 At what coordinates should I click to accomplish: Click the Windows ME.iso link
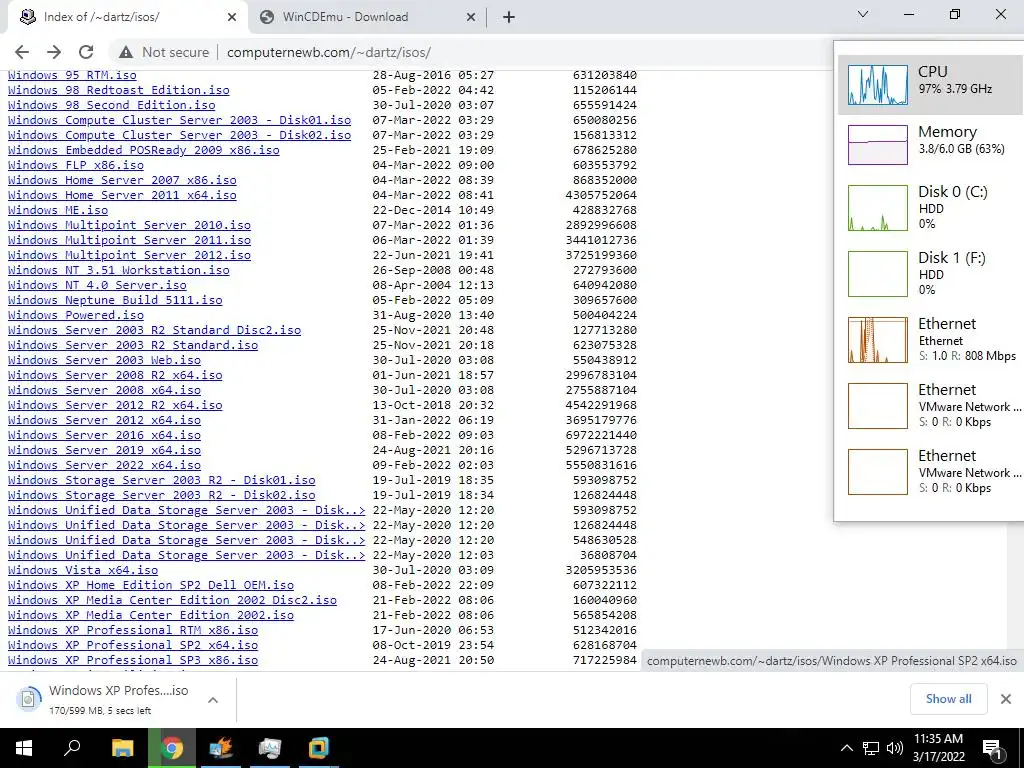tap(57, 210)
